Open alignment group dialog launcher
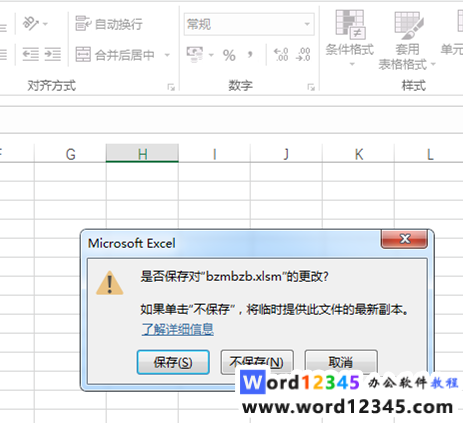The height and width of the screenshot is (423, 463). 171,87
